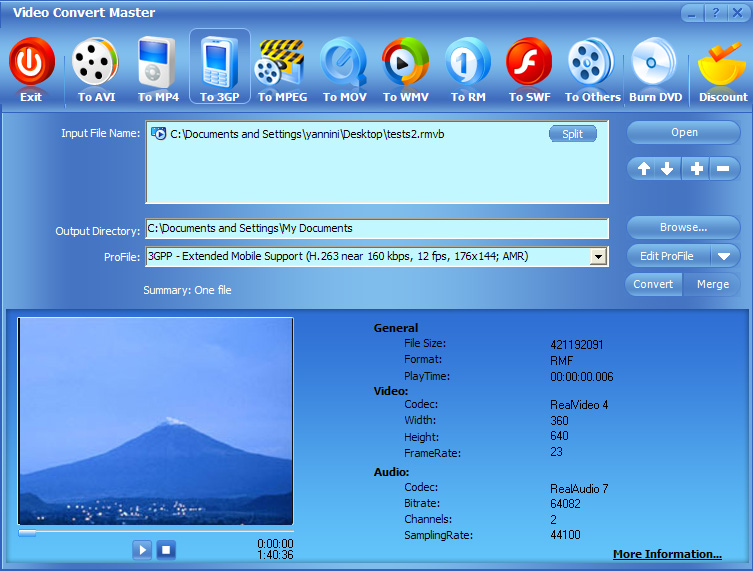The image size is (753, 571).
Task: Click the PlayTime value 00:00:00.006
Action: [x=582, y=377]
